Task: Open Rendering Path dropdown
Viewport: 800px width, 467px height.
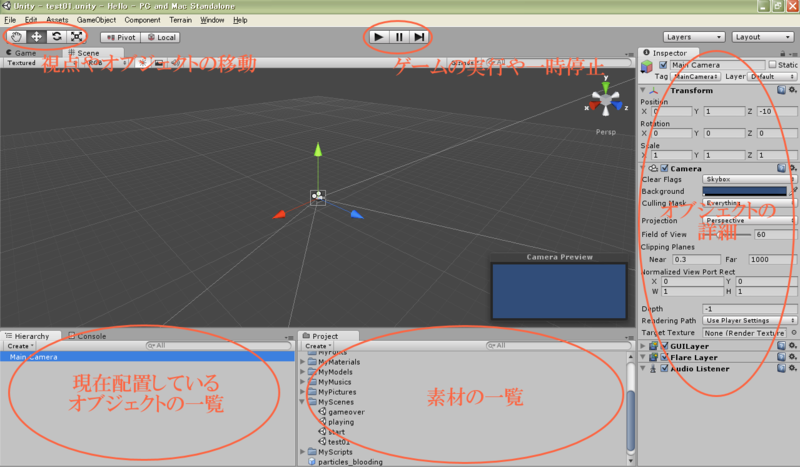Action: [x=749, y=321]
